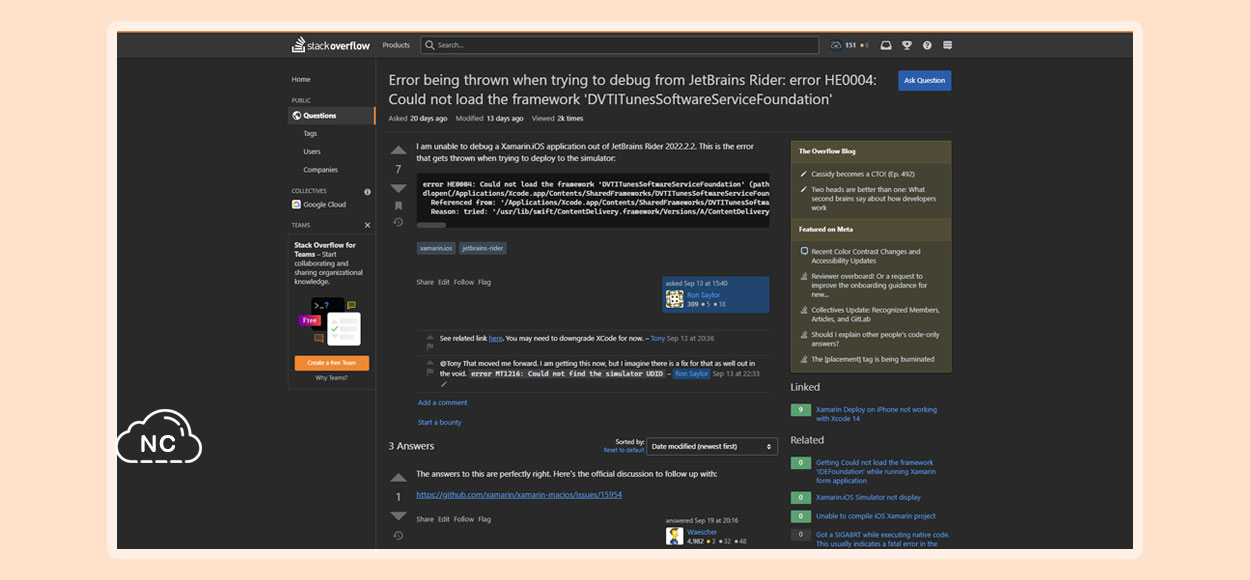This screenshot has width=1250, height=580.
Task: Upvote Tony's comment
Action: click(x=430, y=336)
